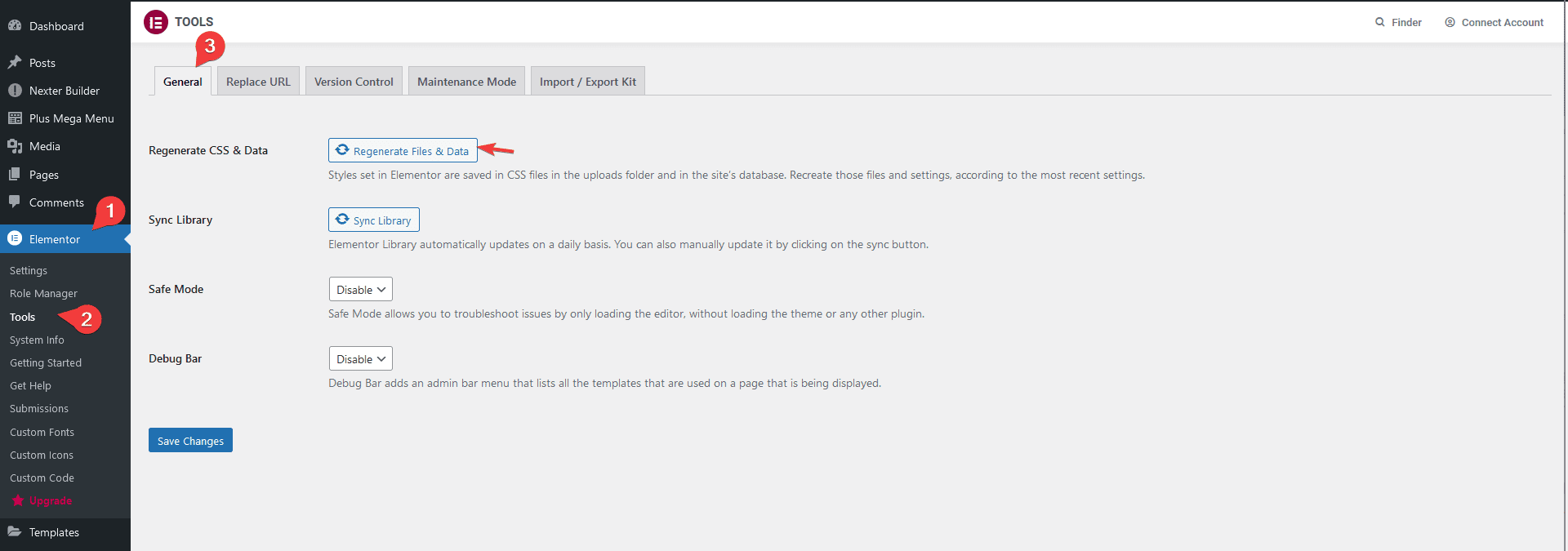Click the Sync Library button
This screenshot has height=551, width=1568.
pyautogui.click(x=374, y=220)
